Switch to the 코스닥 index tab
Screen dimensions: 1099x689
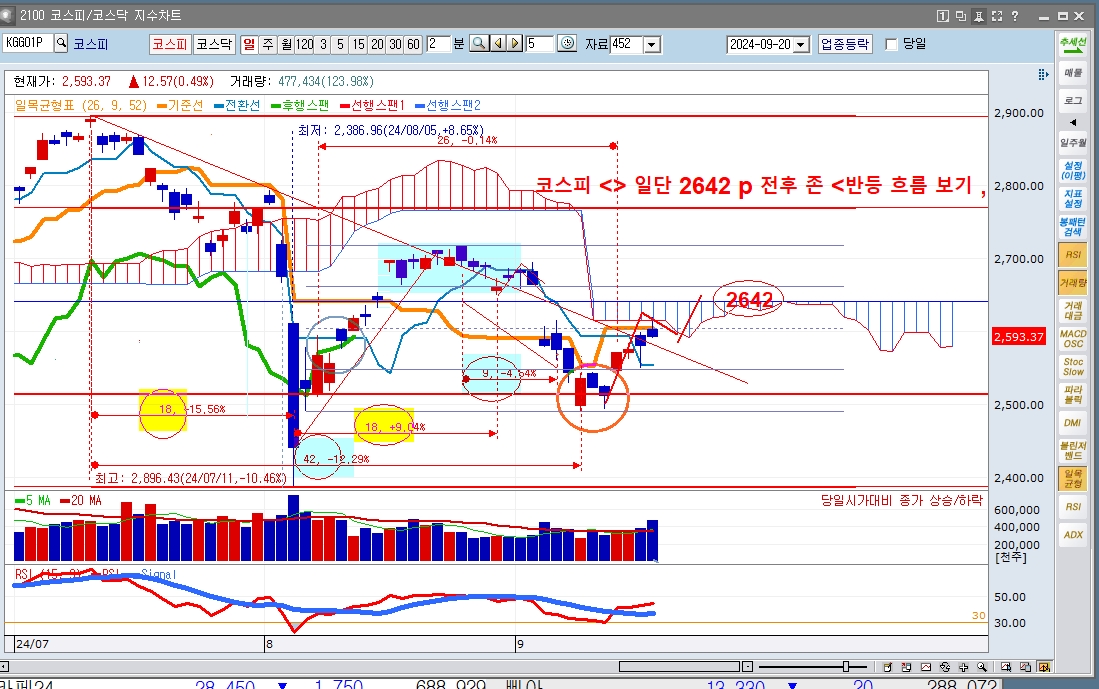214,44
